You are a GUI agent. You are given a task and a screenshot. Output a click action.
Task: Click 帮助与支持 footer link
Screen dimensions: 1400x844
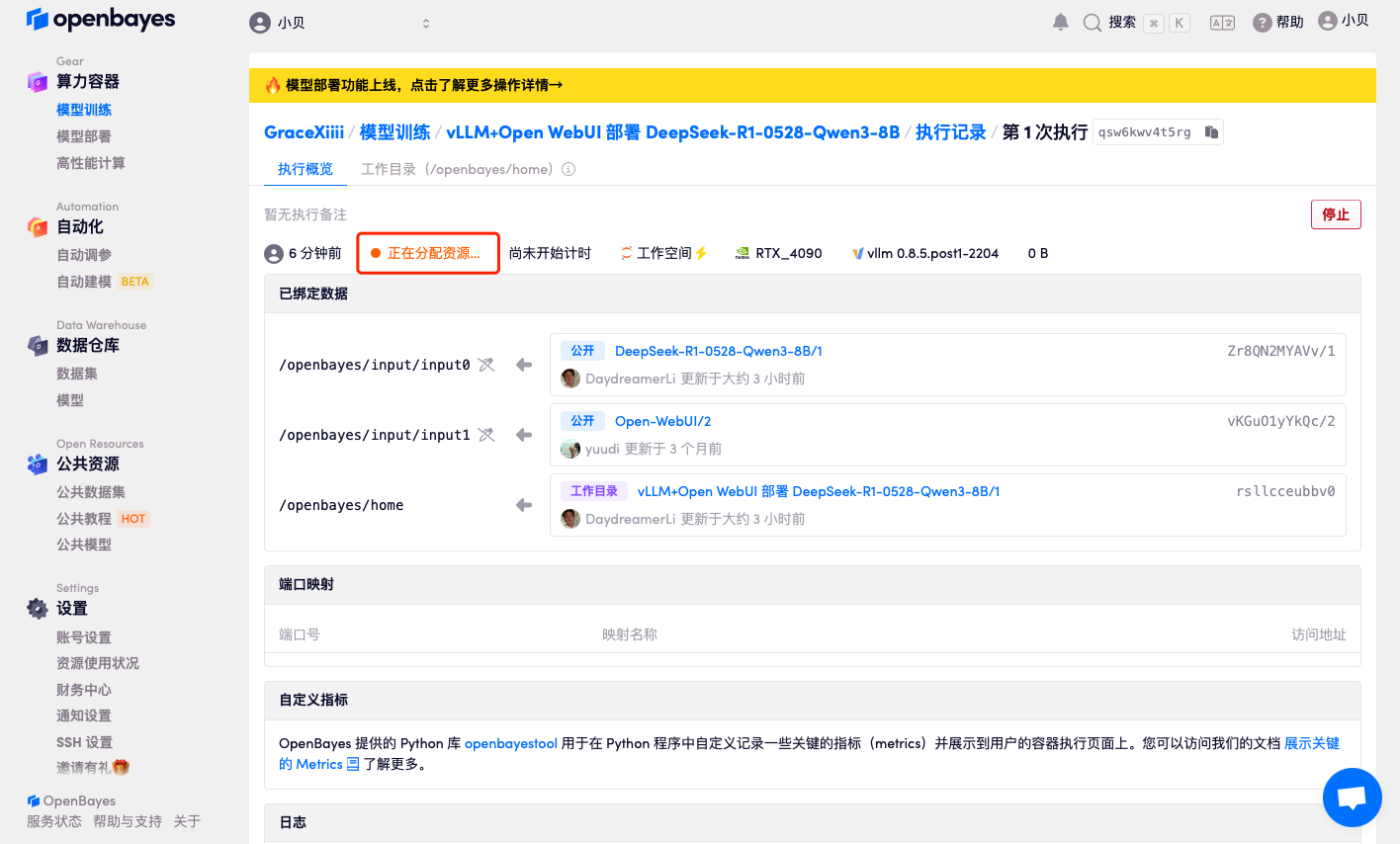[128, 821]
